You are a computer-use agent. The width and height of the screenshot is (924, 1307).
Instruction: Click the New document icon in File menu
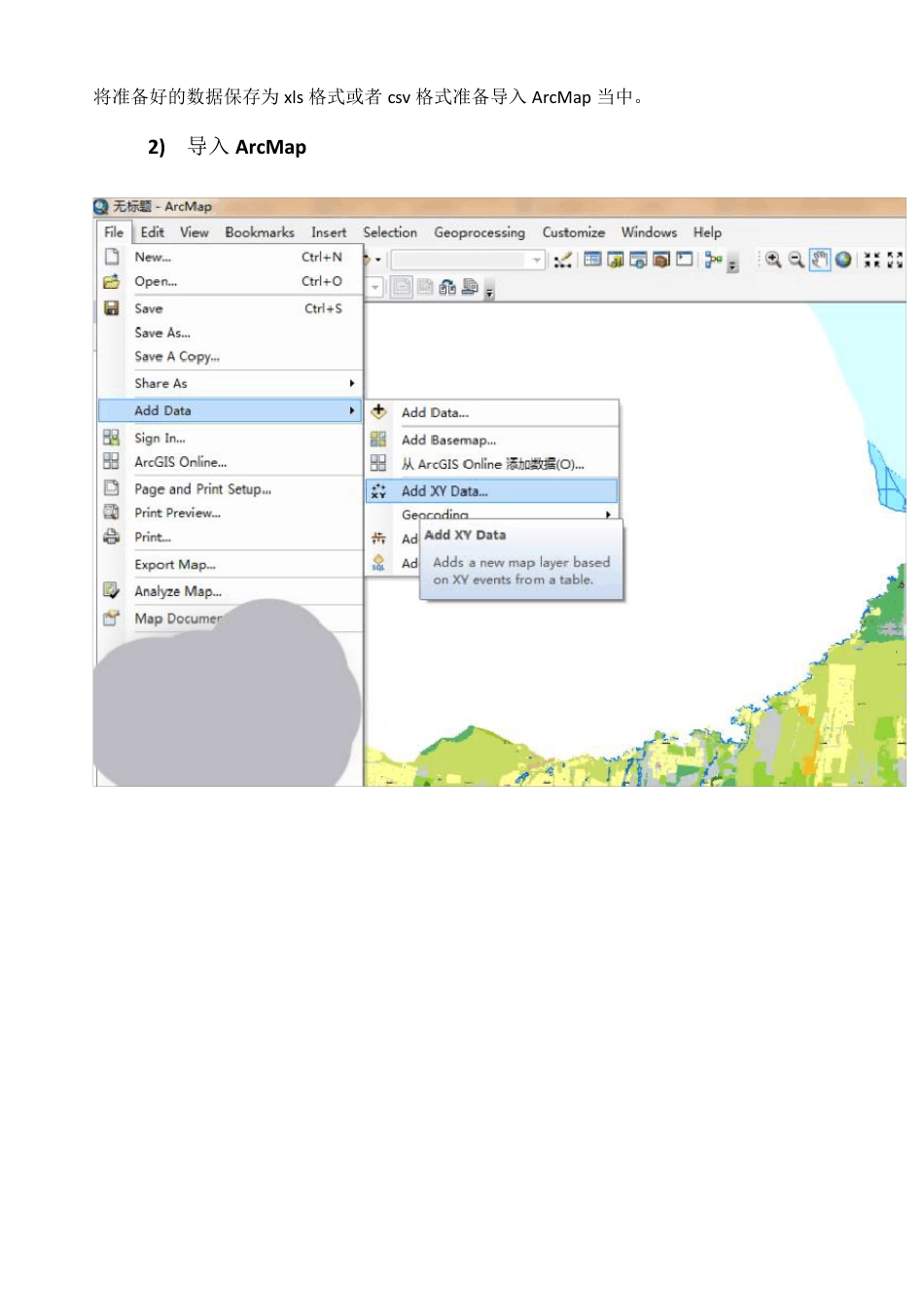112,257
